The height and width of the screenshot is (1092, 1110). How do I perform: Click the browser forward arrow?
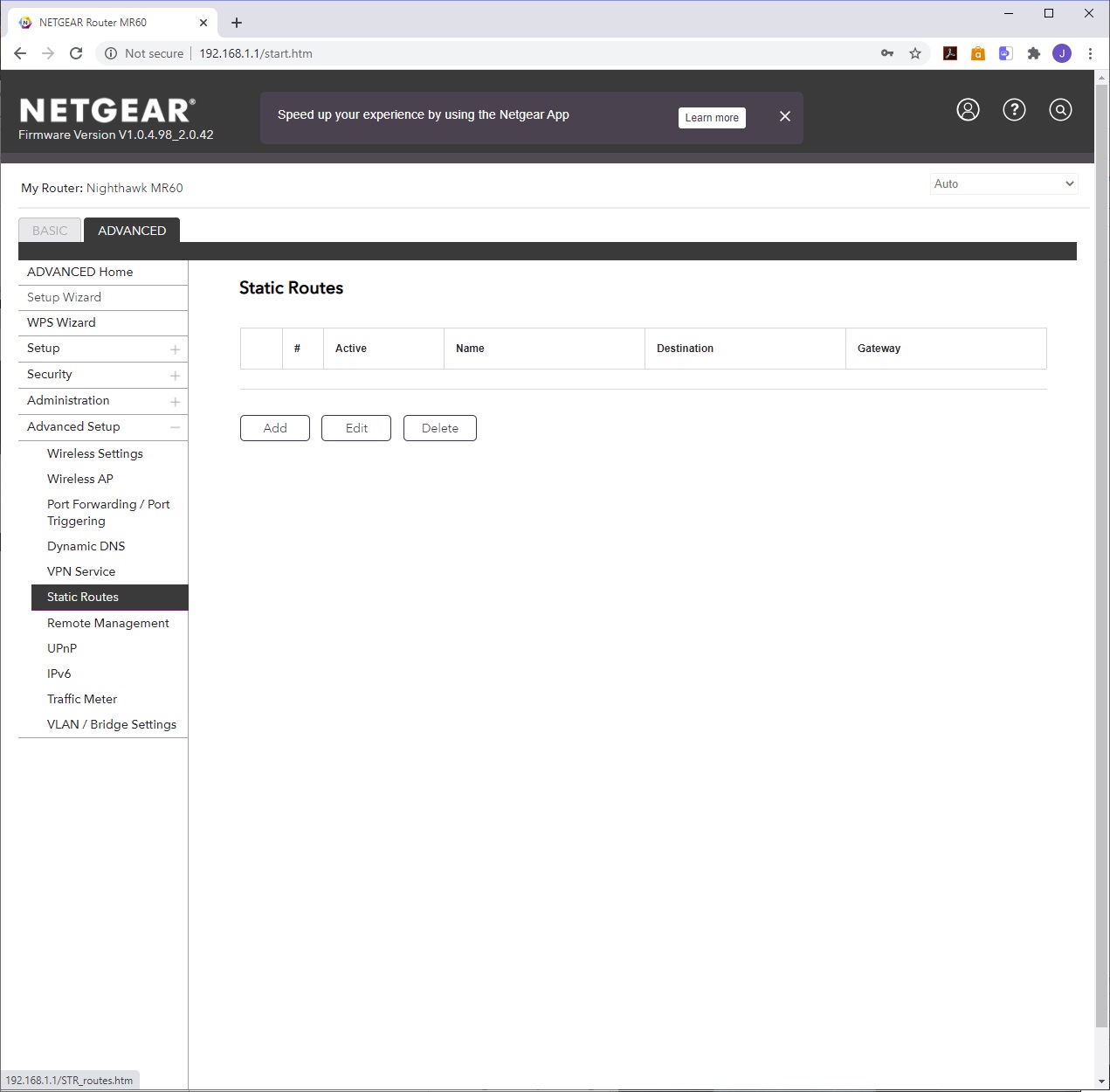click(x=48, y=53)
